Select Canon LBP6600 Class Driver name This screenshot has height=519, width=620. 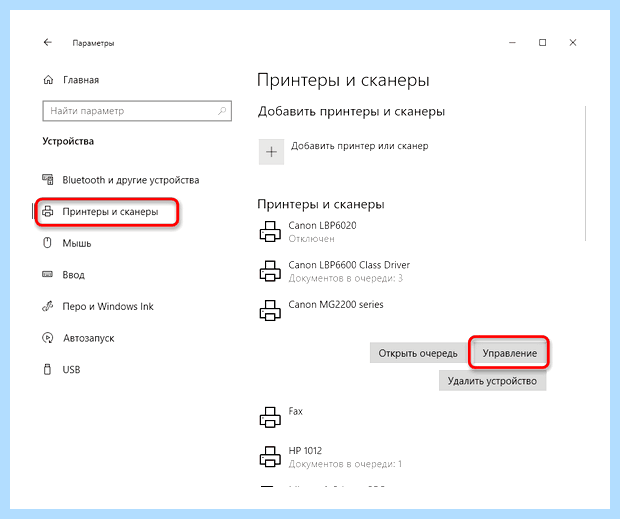point(349,265)
